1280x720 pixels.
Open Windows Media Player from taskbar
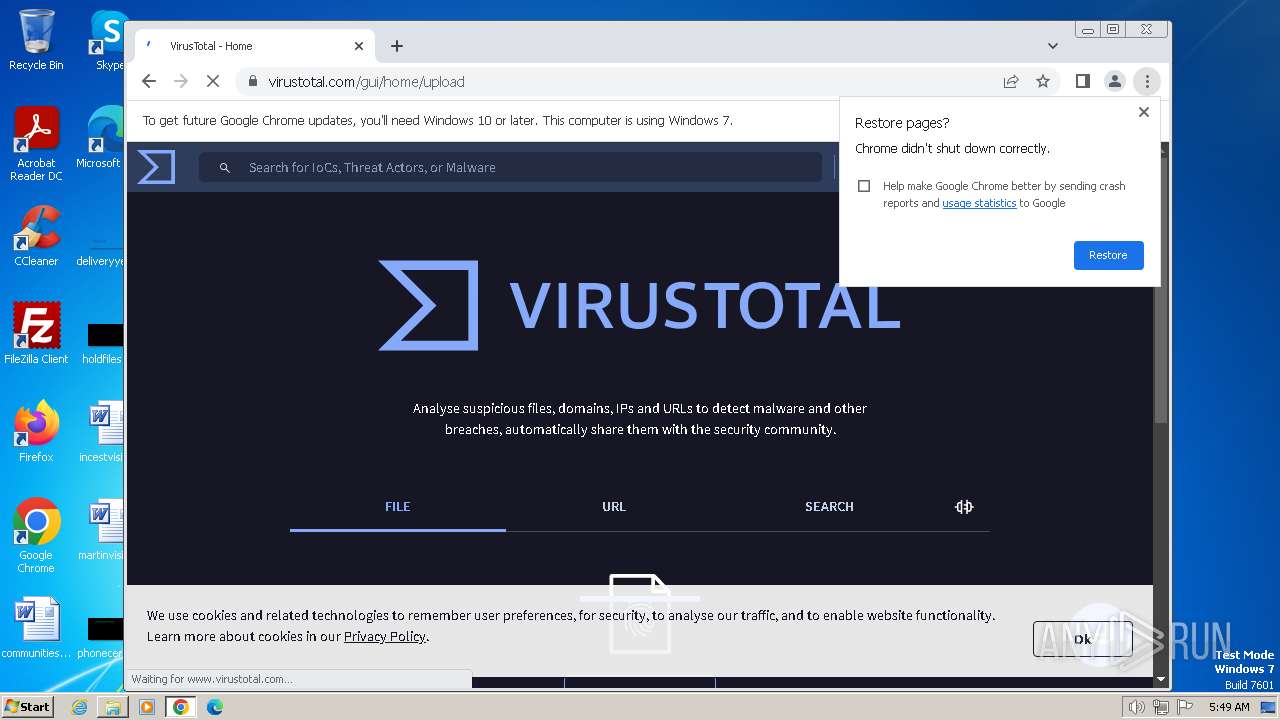(147, 707)
